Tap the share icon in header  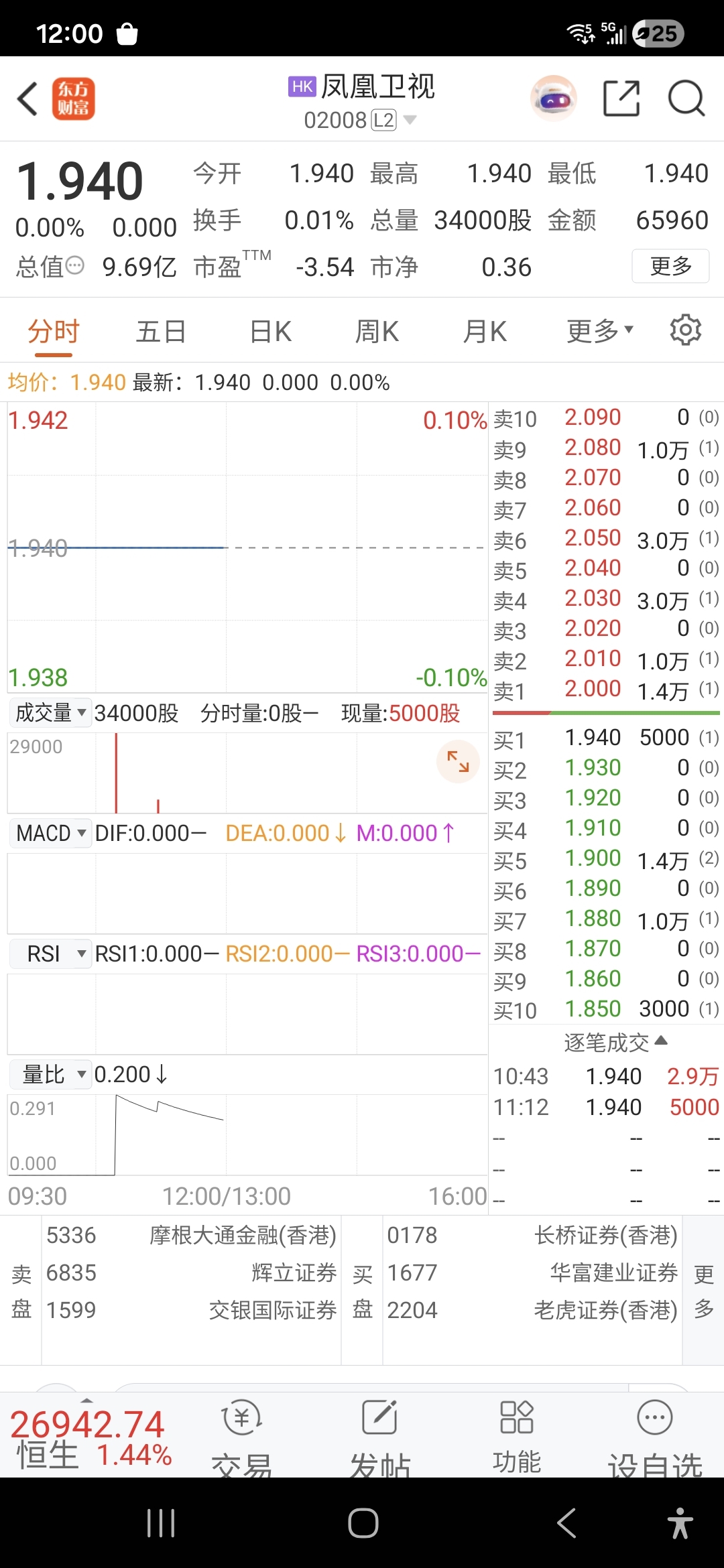(621, 99)
